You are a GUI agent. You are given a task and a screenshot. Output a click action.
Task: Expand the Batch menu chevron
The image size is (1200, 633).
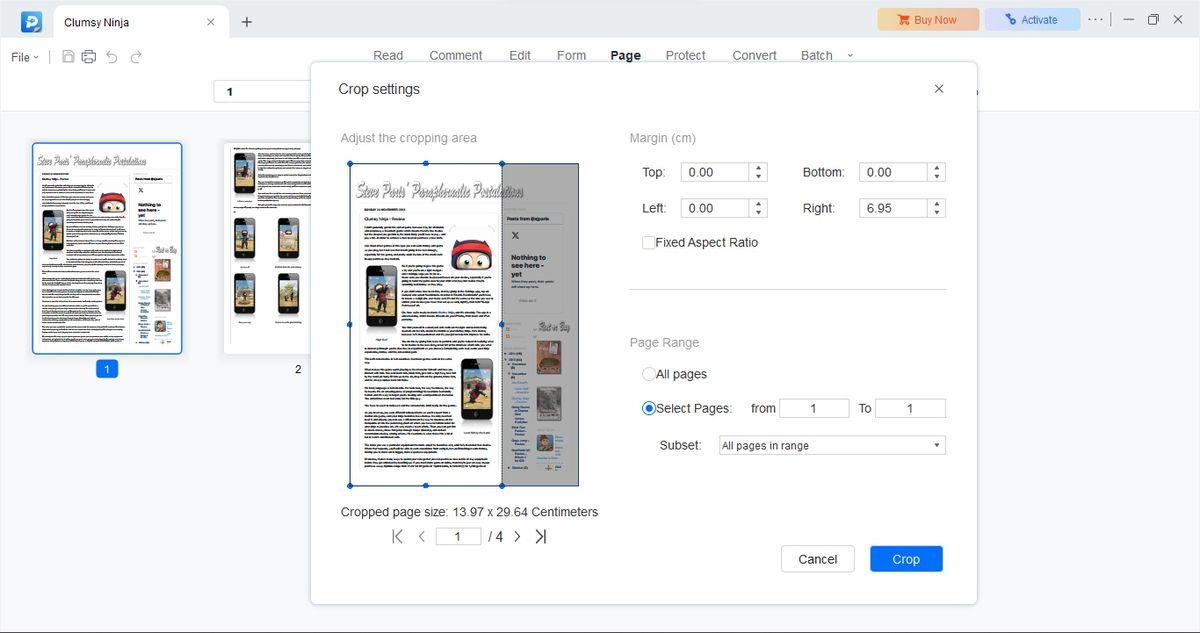coord(850,56)
